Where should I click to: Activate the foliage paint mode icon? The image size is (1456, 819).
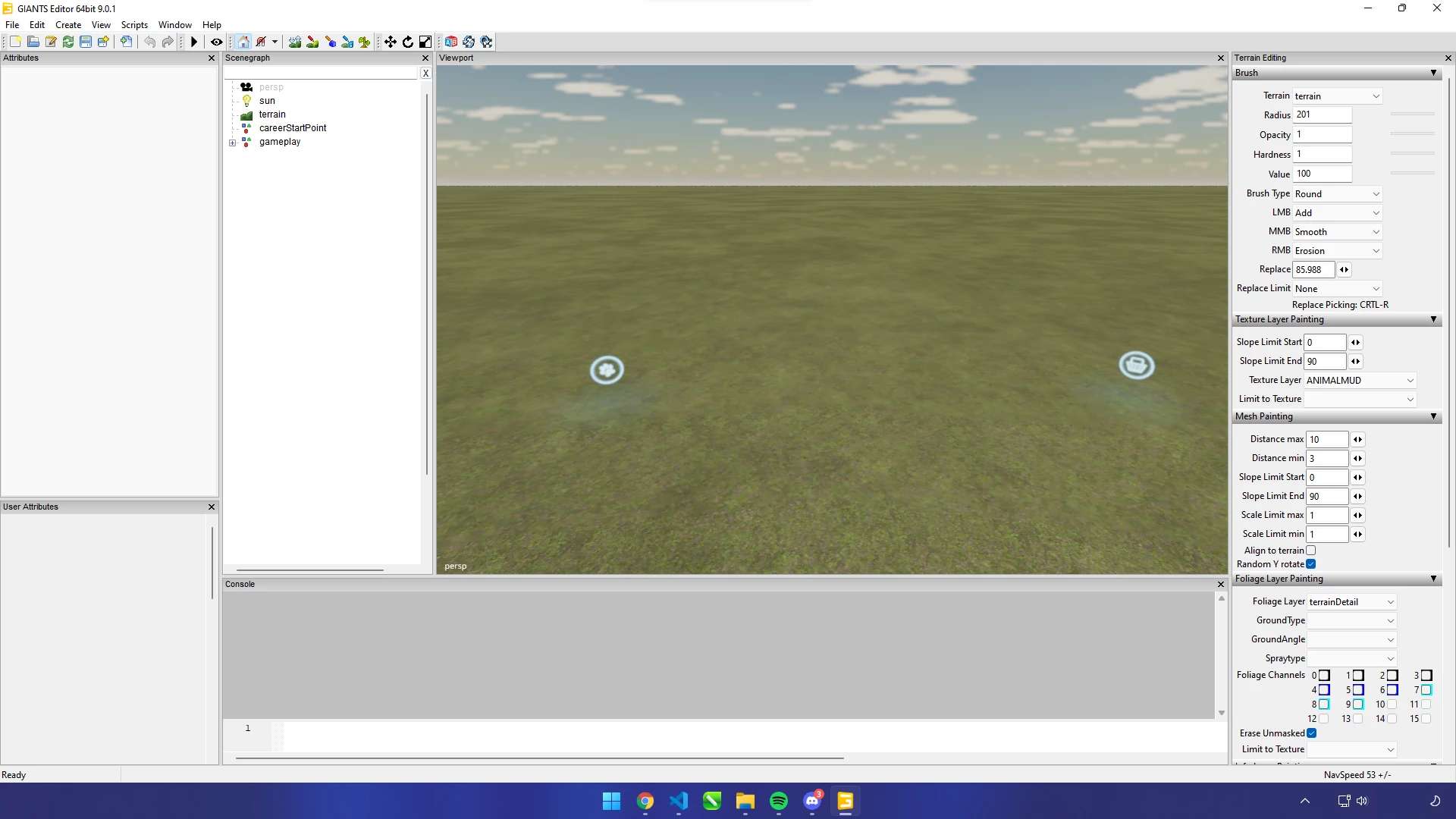[365, 42]
